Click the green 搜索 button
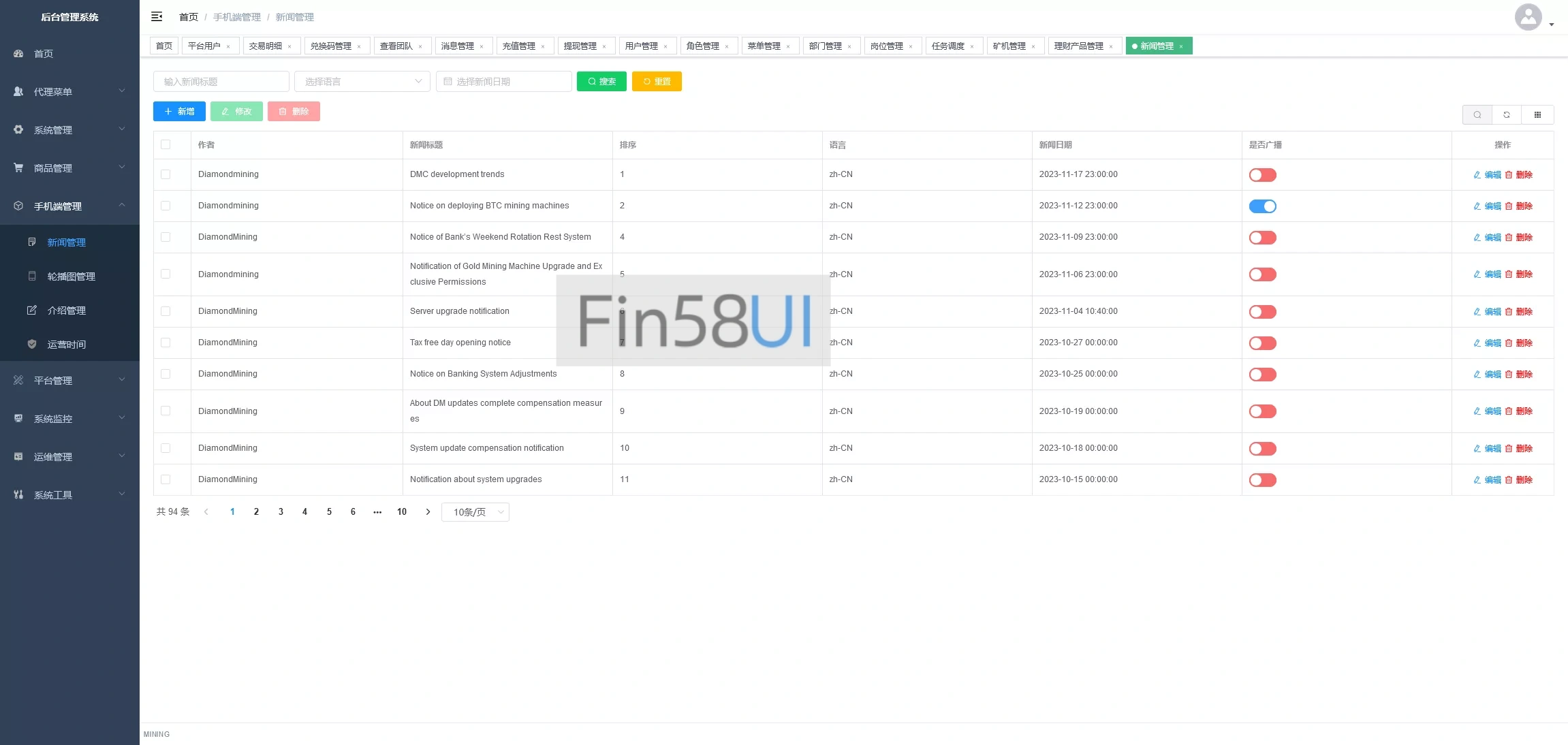Image resolution: width=1568 pixels, height=745 pixels. 601,82
